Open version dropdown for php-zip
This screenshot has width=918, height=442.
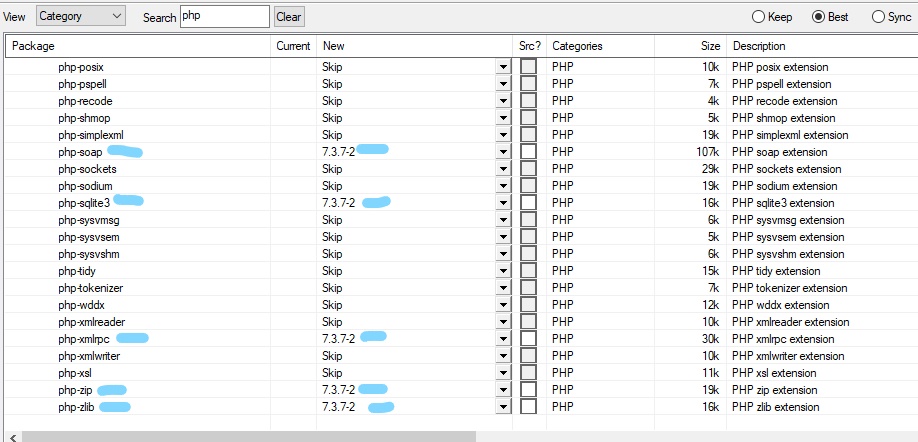pyautogui.click(x=503, y=389)
